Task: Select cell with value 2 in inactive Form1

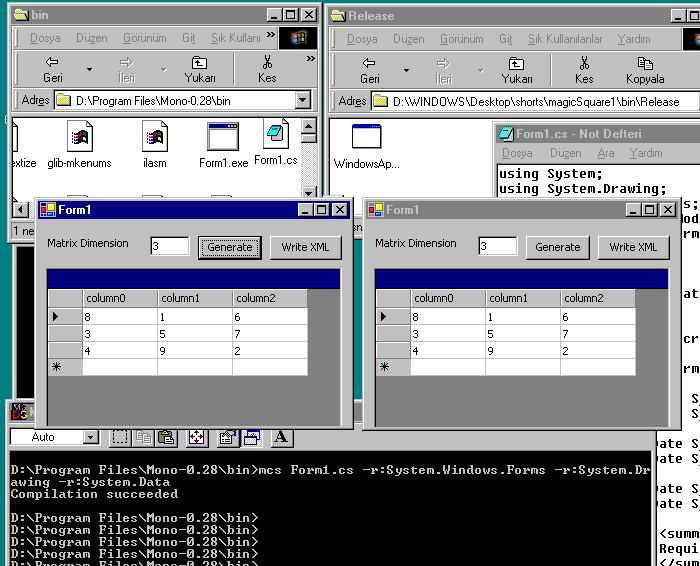Action: point(598,351)
